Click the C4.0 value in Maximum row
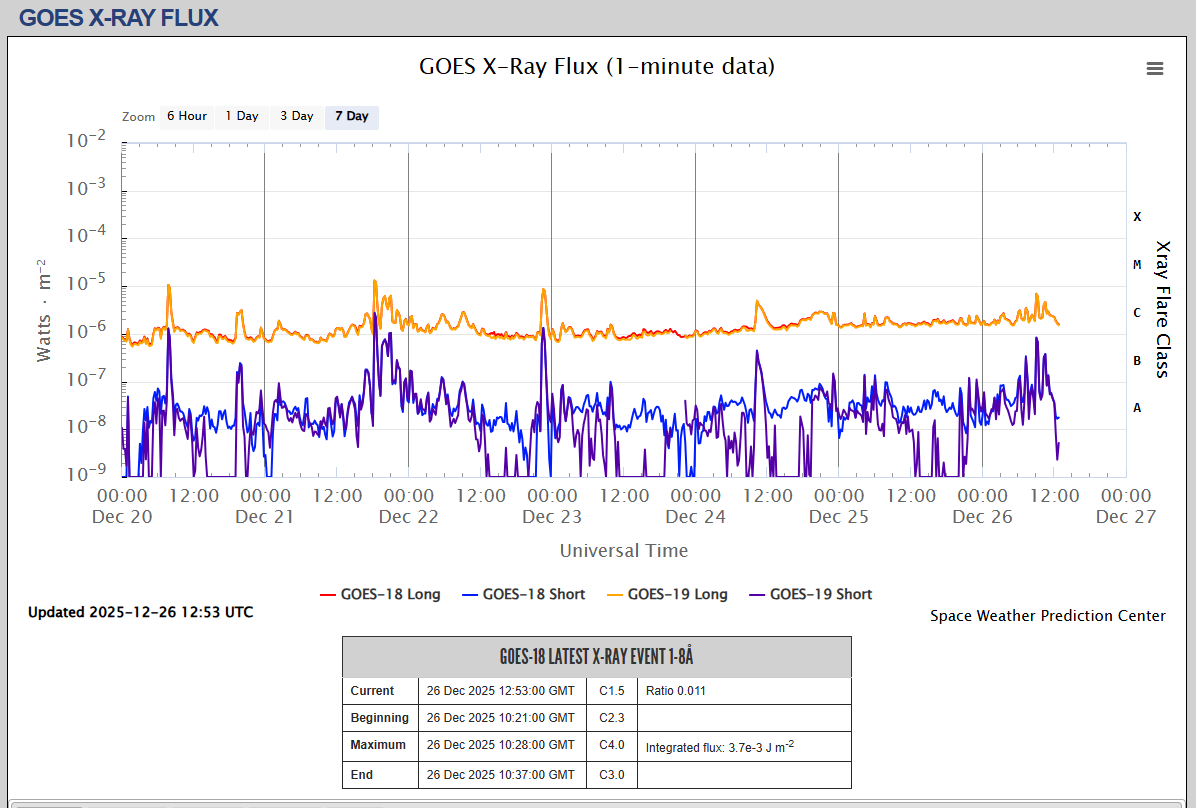 click(x=611, y=745)
